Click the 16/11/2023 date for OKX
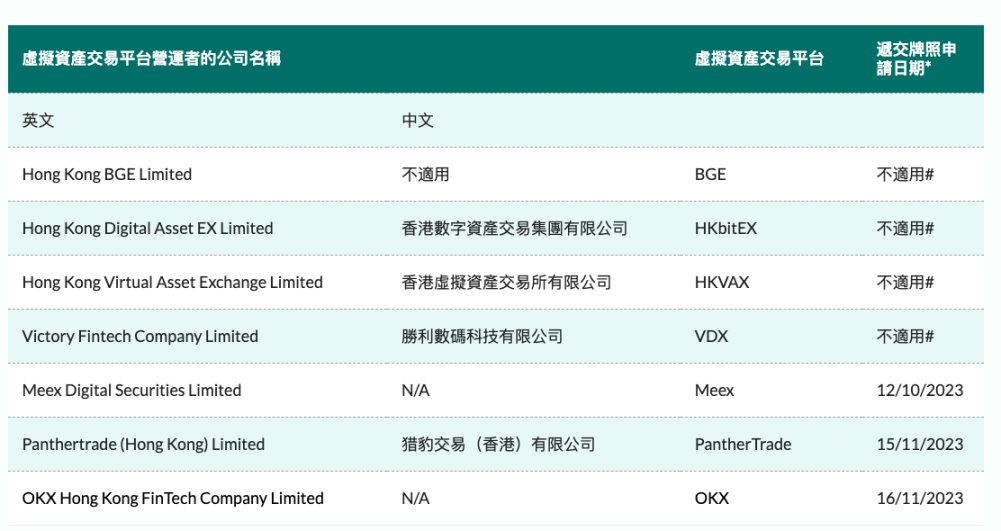1001x531 pixels. (x=919, y=498)
